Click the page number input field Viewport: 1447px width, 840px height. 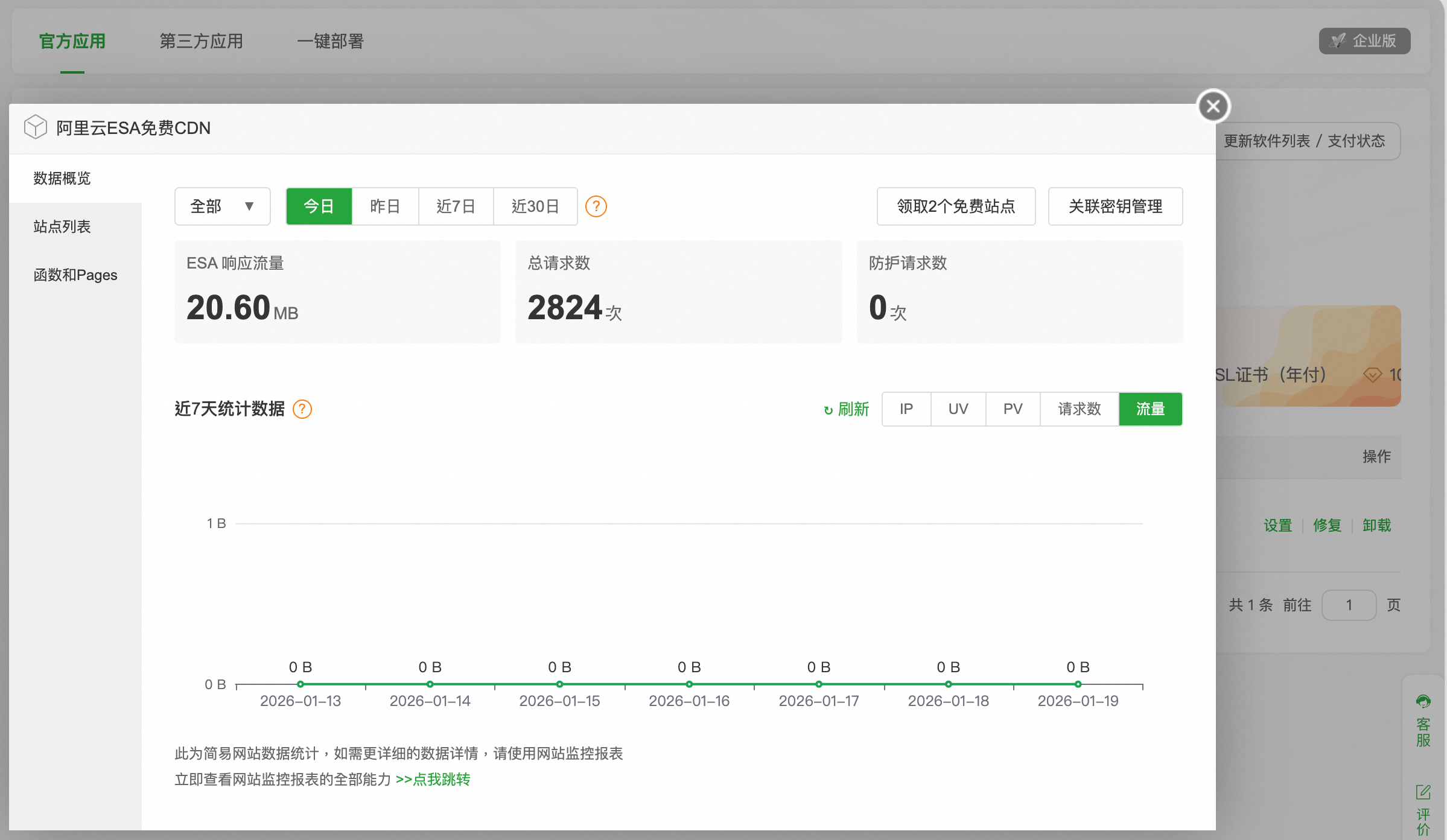click(x=1349, y=605)
